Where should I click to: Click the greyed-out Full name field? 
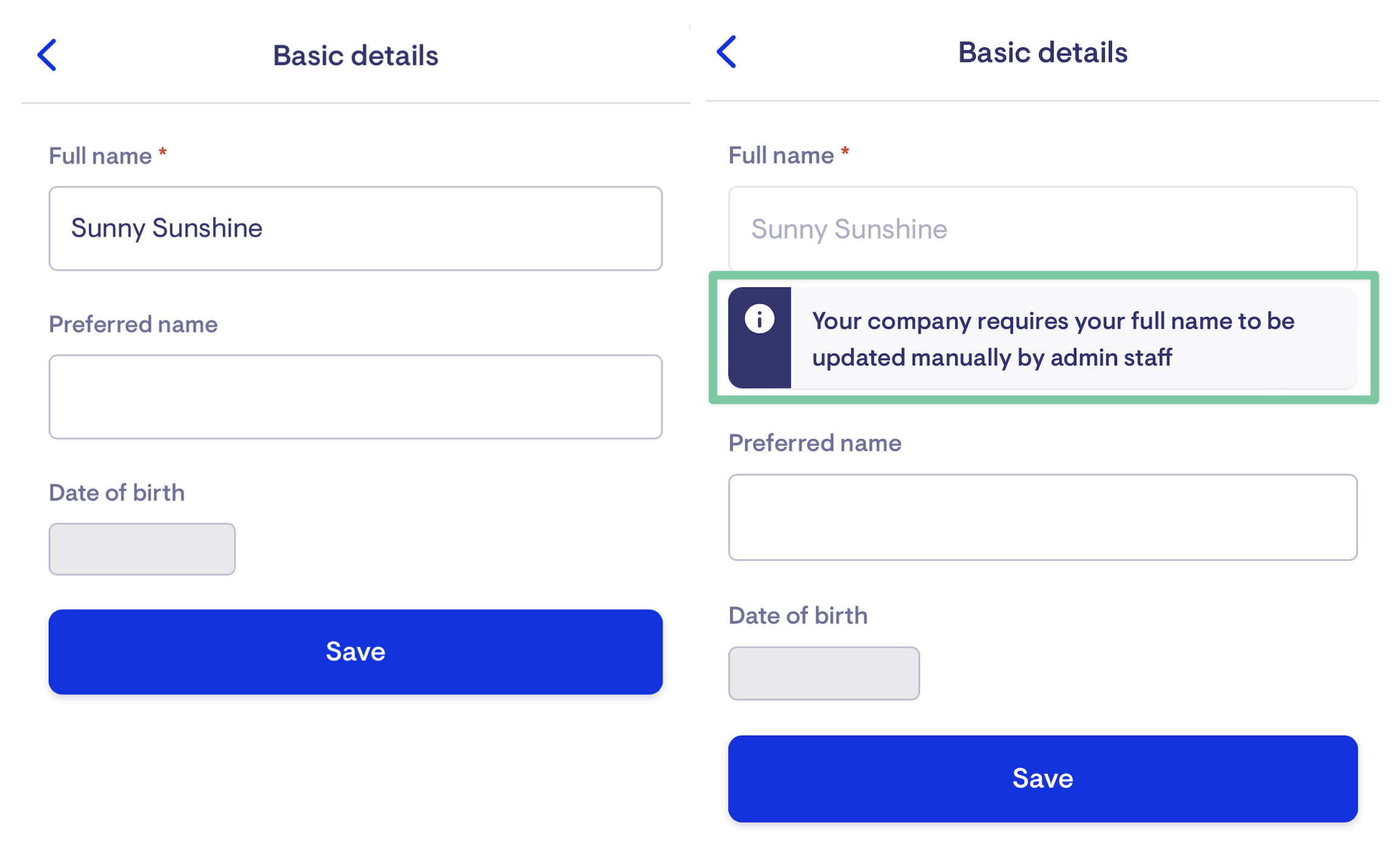[x=1042, y=229]
